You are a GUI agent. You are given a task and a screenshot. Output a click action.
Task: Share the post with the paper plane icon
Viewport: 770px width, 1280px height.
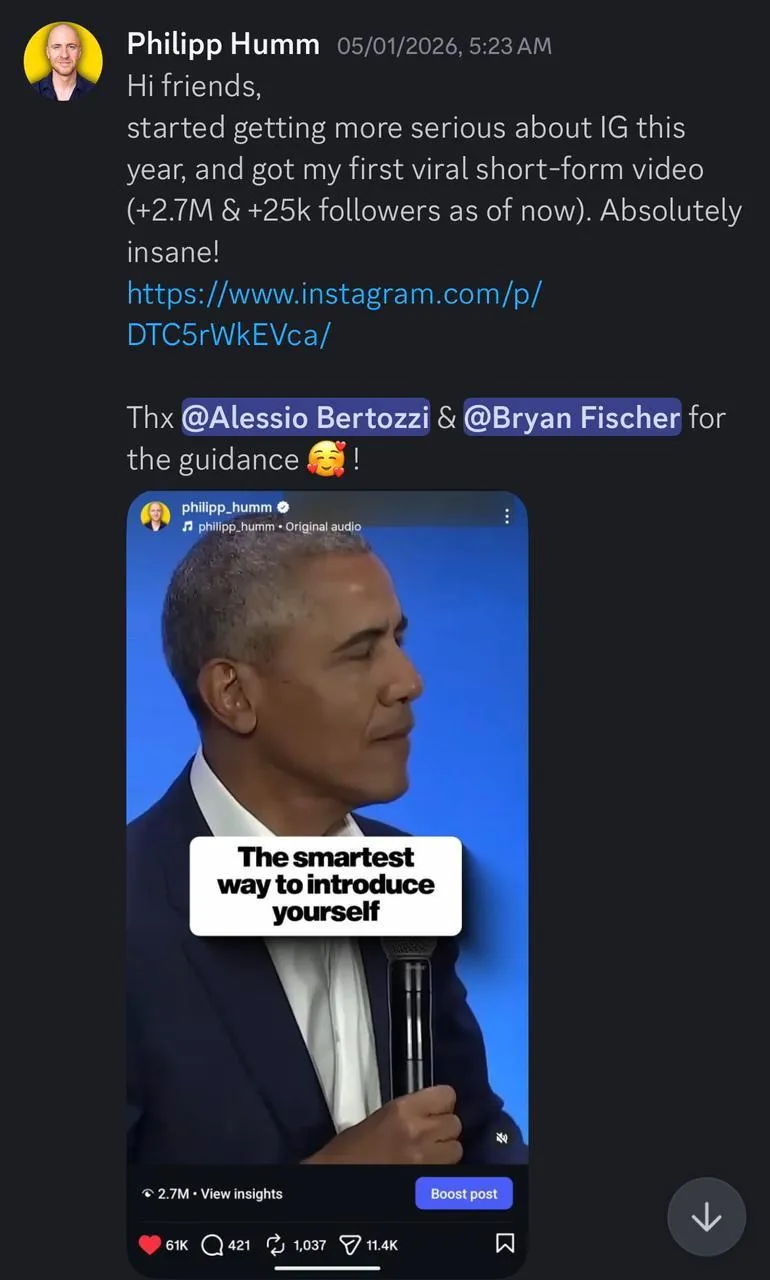pyautogui.click(x=350, y=1244)
